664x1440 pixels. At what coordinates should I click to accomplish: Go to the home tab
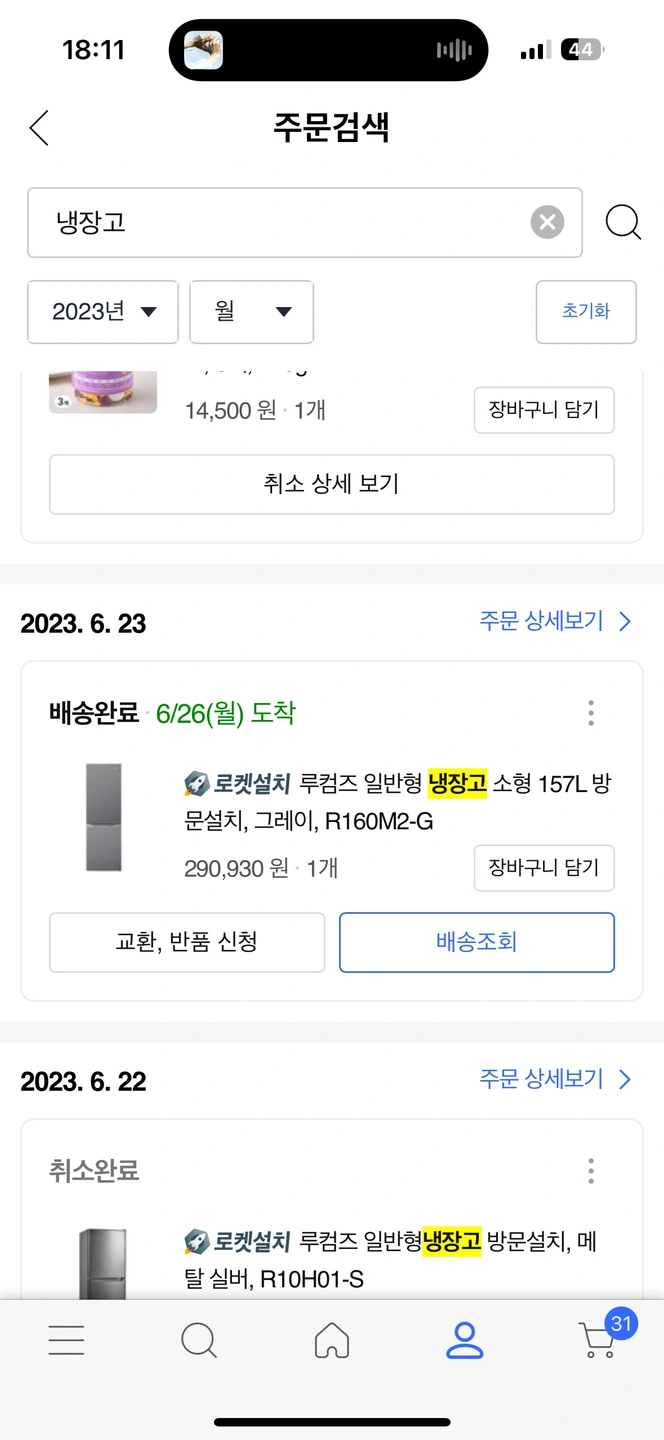[332, 1340]
